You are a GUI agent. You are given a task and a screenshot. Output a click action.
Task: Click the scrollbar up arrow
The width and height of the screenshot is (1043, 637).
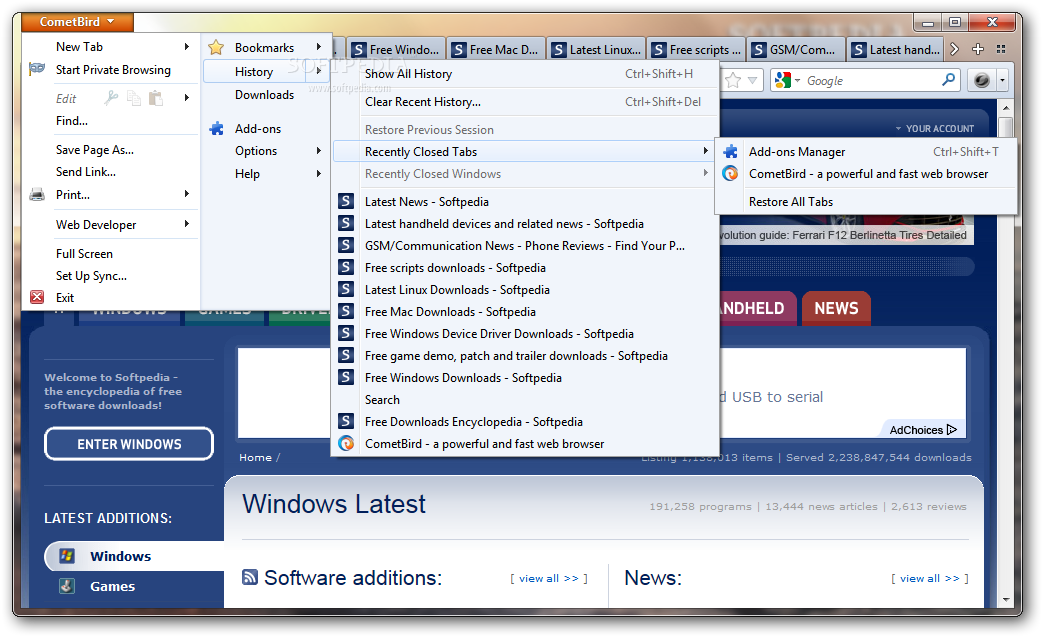pos(1006,108)
